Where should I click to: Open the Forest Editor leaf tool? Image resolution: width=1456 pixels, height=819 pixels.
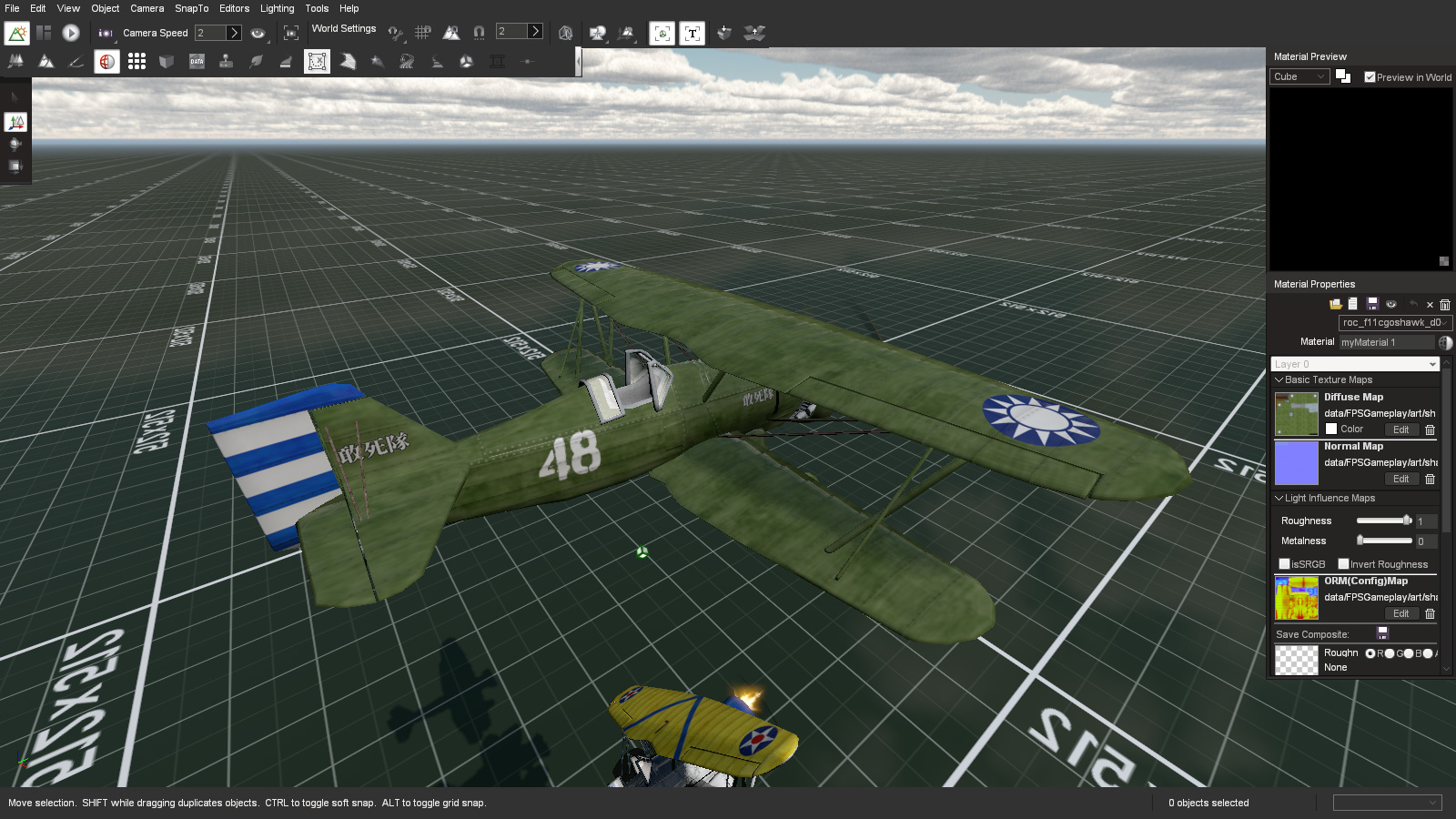coord(257,61)
